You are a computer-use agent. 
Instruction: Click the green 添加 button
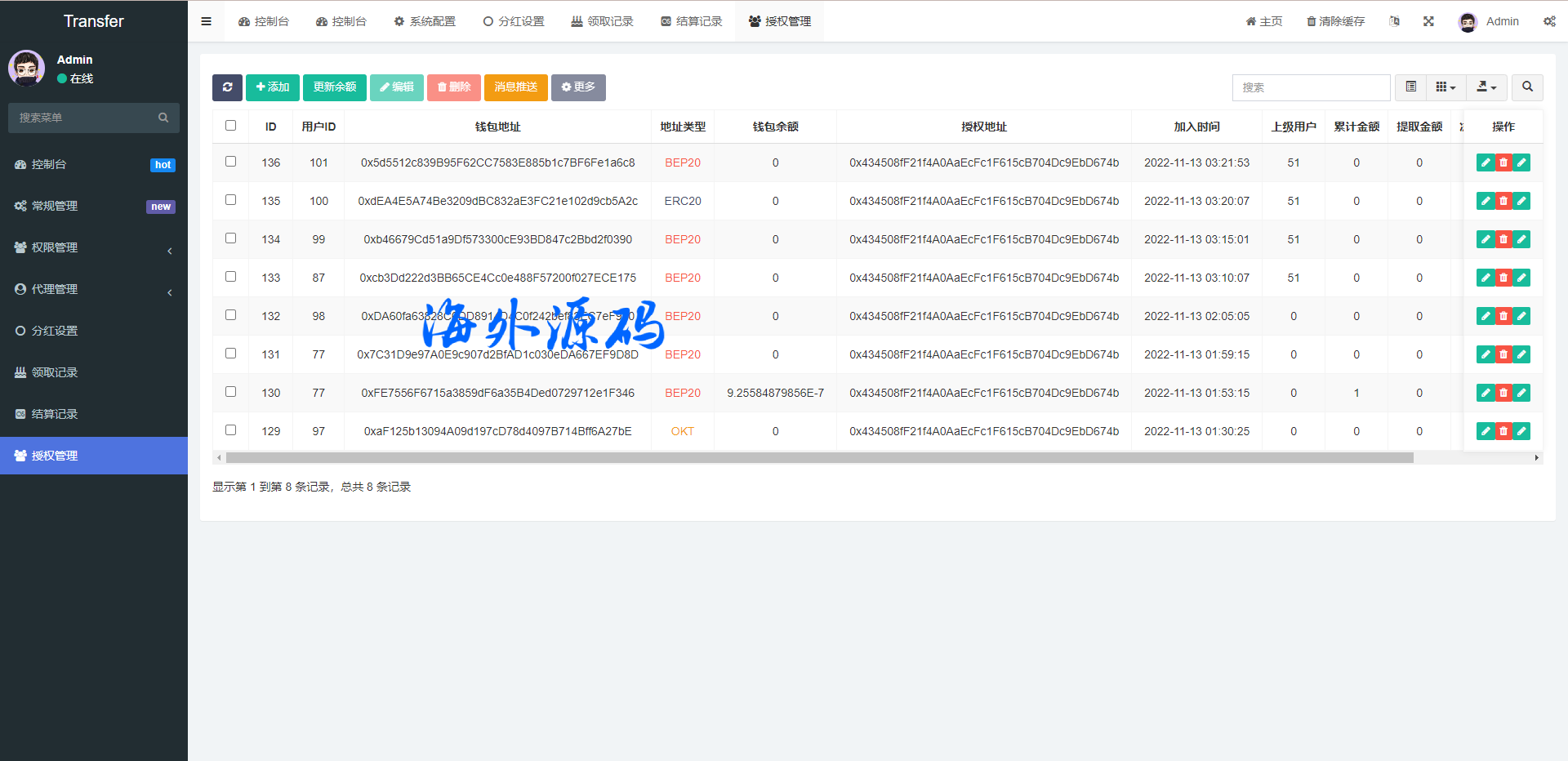[x=273, y=87]
